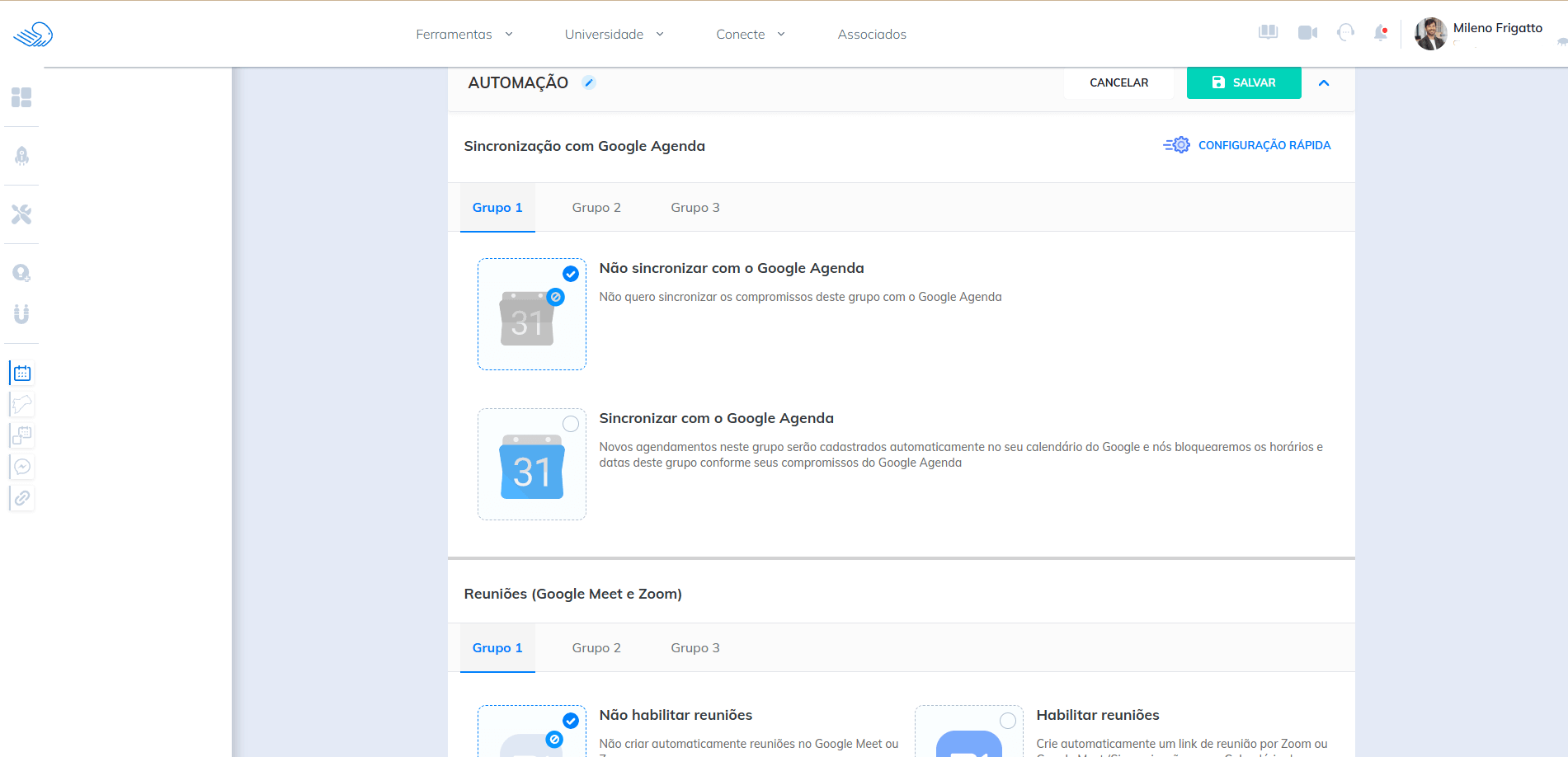Click the dashboard grid icon in sidebar

[21, 97]
